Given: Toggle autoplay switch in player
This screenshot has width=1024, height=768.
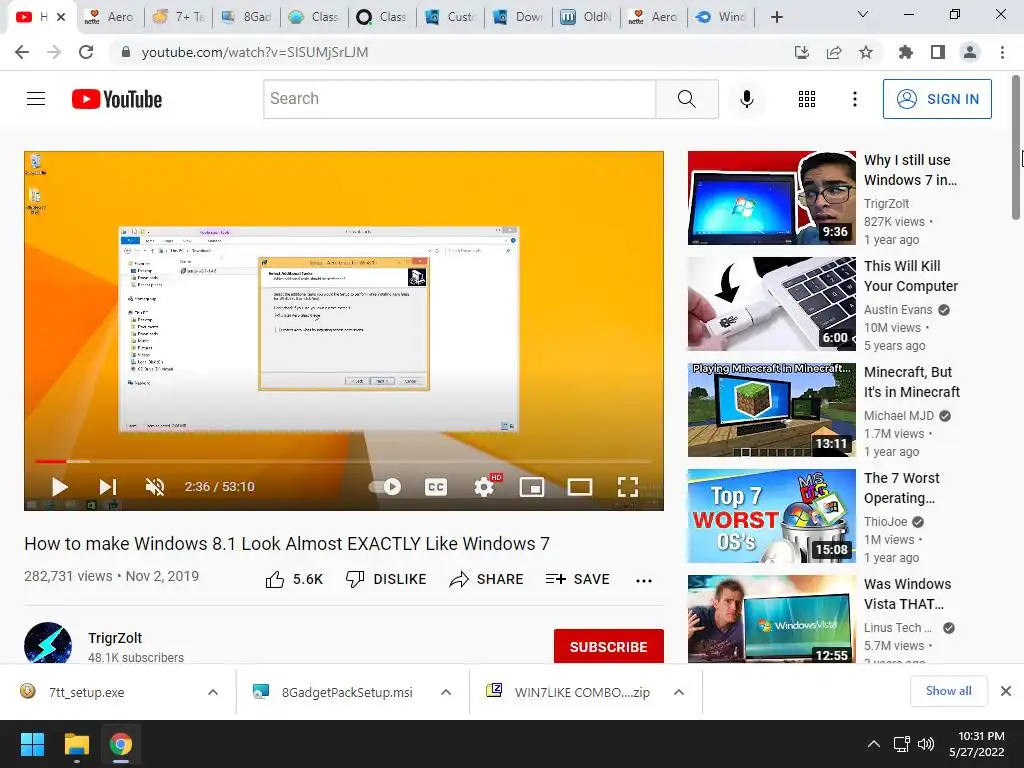Looking at the screenshot, I should (x=385, y=487).
